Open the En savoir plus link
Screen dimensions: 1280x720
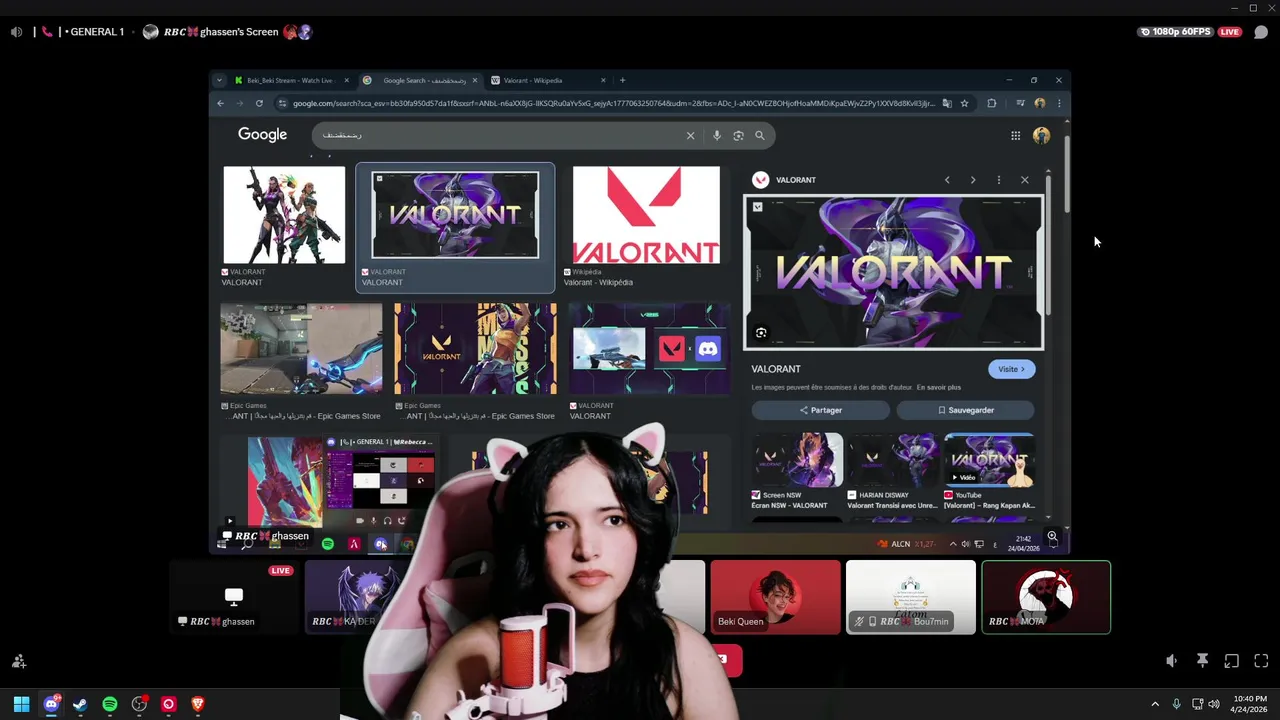tap(939, 387)
